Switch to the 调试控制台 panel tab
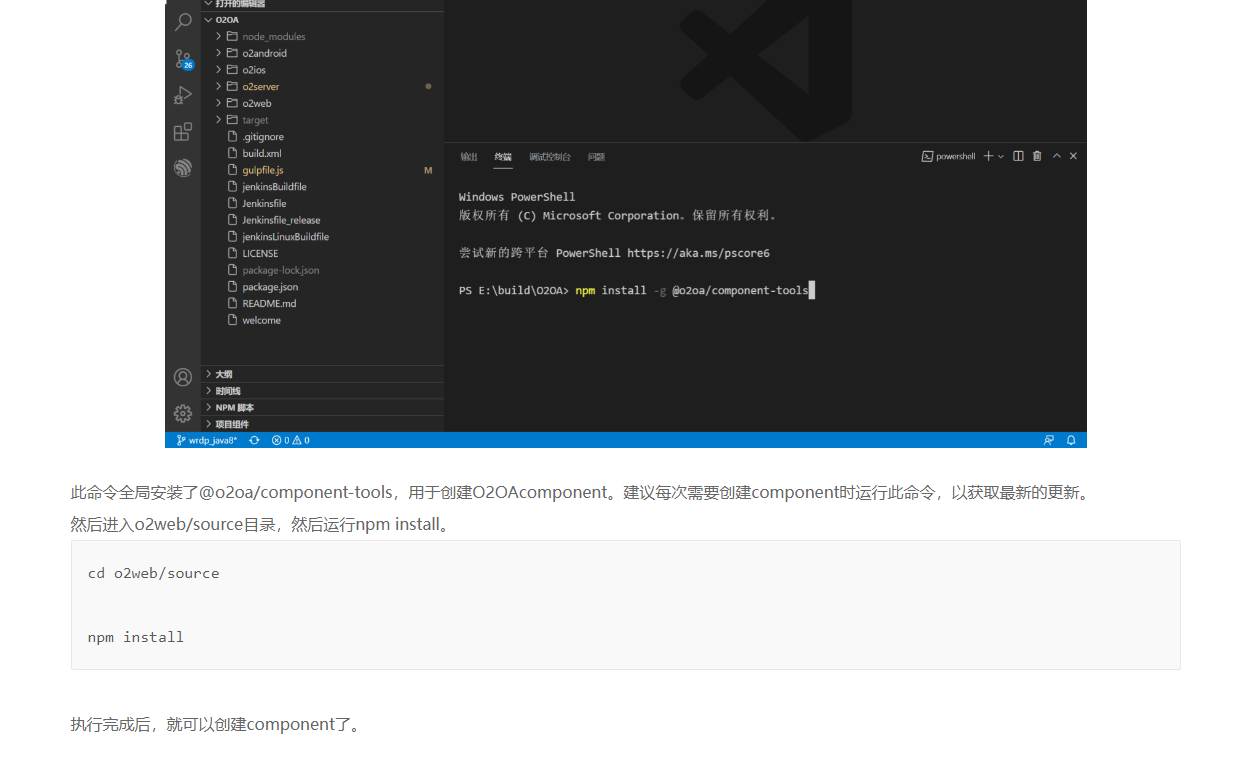The height and width of the screenshot is (783, 1236). coord(550,157)
